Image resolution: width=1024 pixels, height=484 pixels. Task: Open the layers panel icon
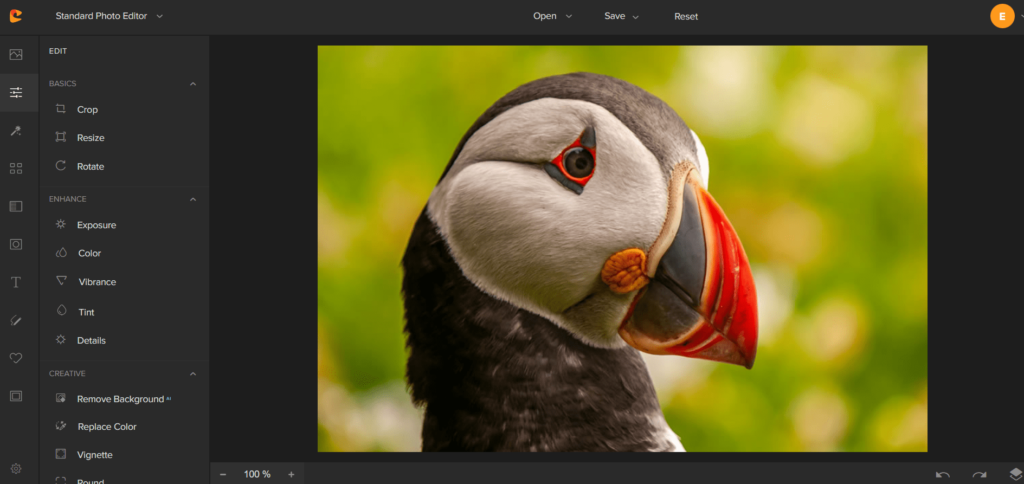(1016, 474)
